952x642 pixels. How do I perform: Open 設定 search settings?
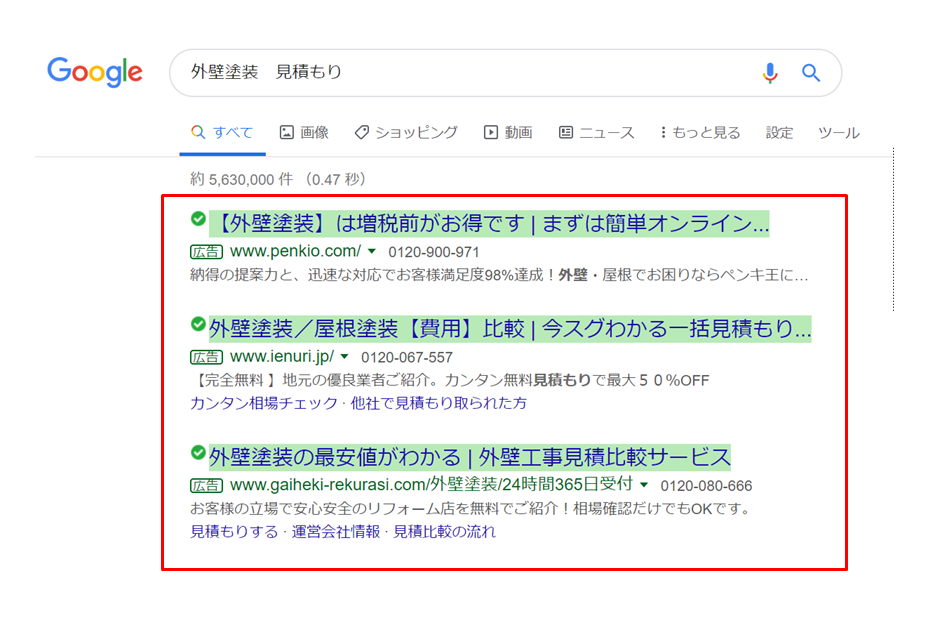pos(780,132)
